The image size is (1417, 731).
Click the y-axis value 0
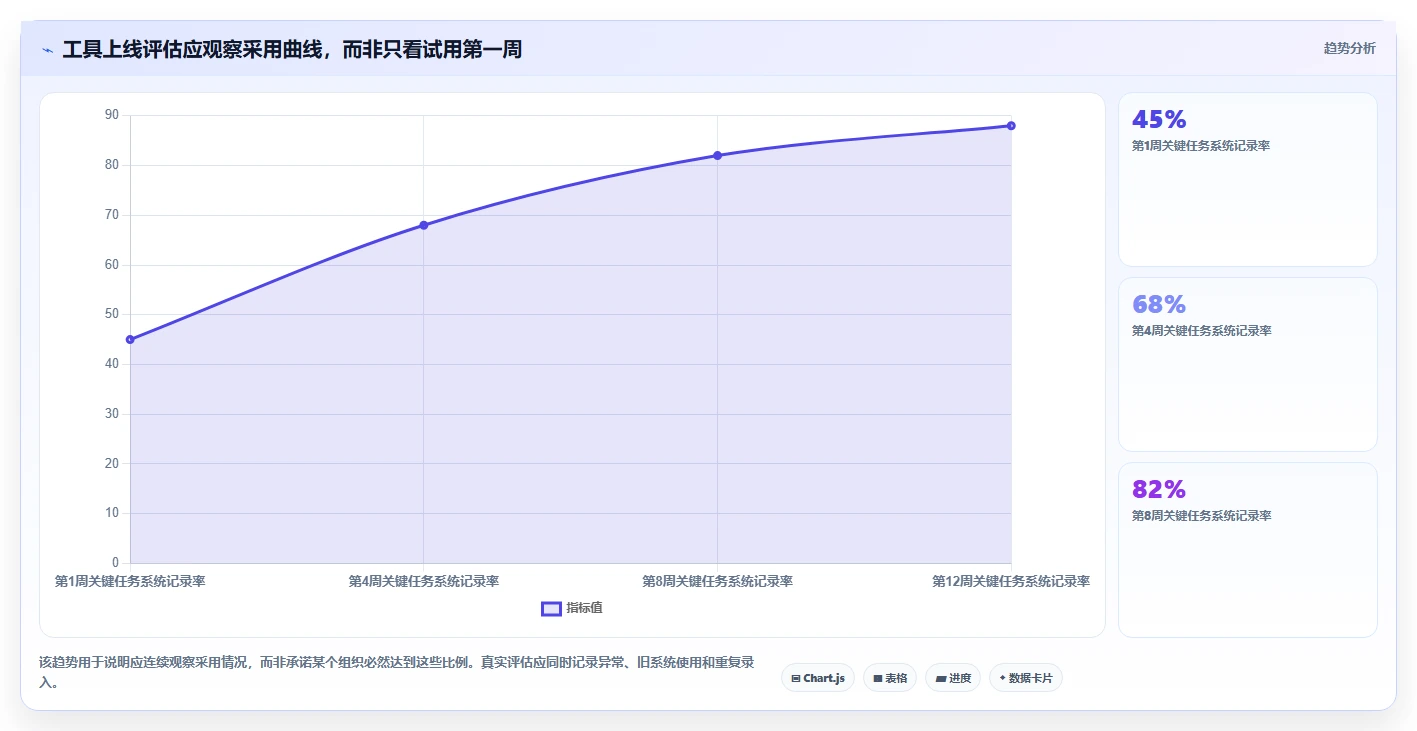click(115, 563)
